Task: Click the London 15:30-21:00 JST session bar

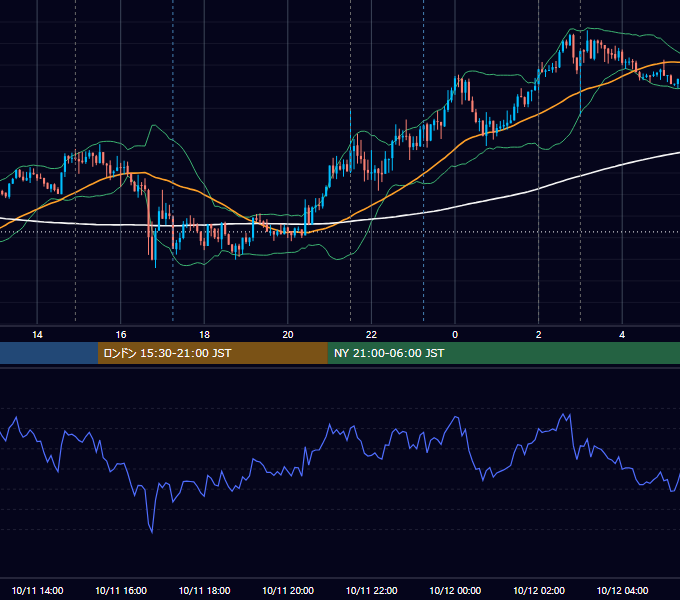Action: tap(212, 353)
